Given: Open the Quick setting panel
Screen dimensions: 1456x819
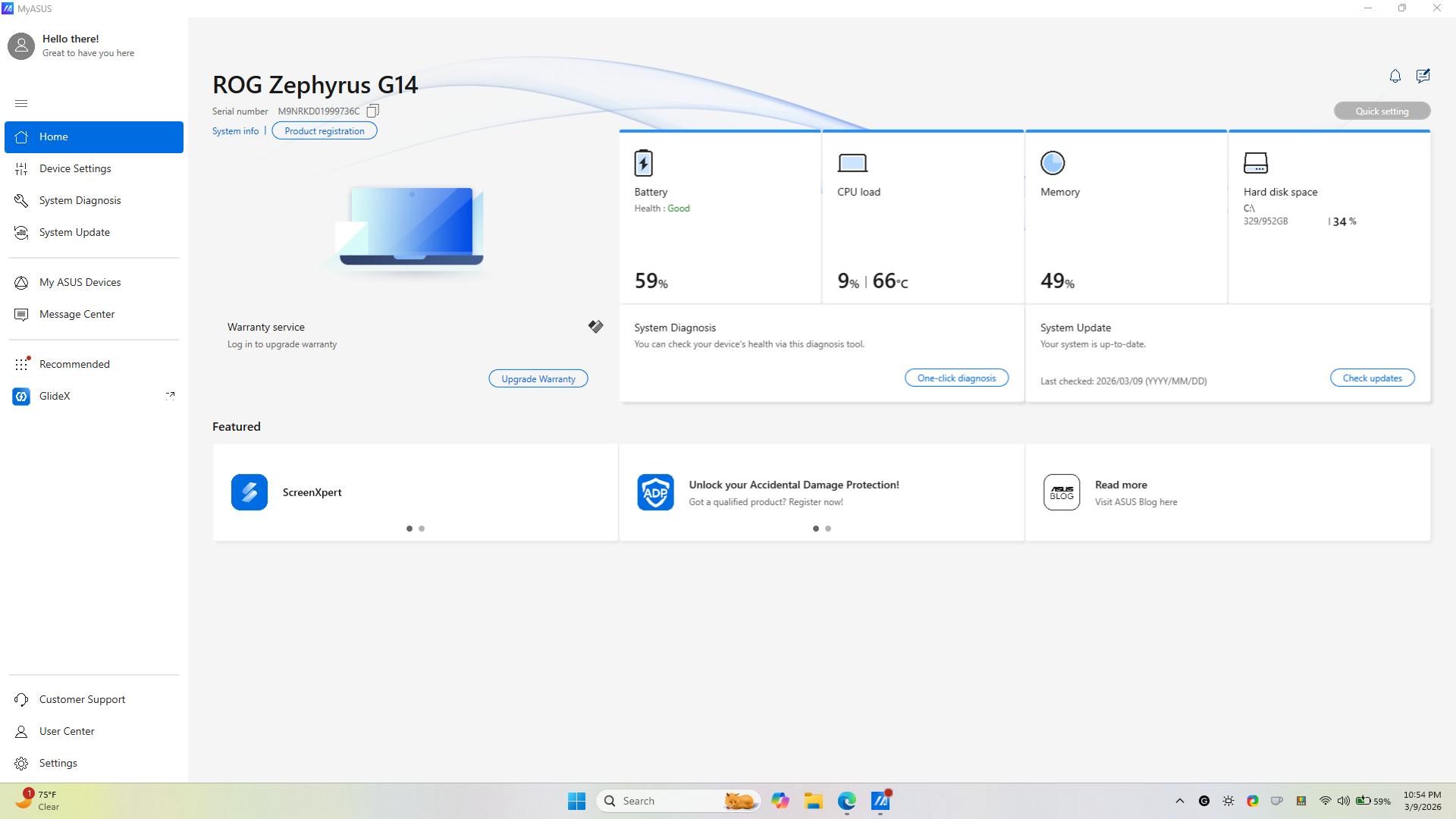Looking at the screenshot, I should point(1382,111).
